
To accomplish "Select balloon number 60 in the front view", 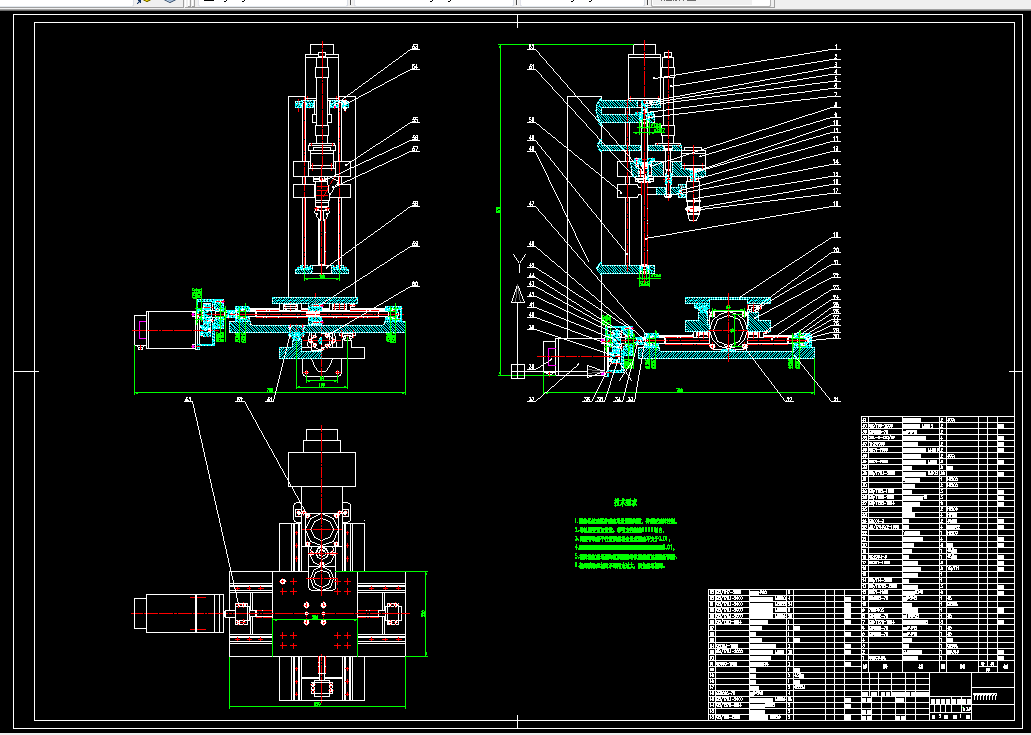I will coord(415,285).
